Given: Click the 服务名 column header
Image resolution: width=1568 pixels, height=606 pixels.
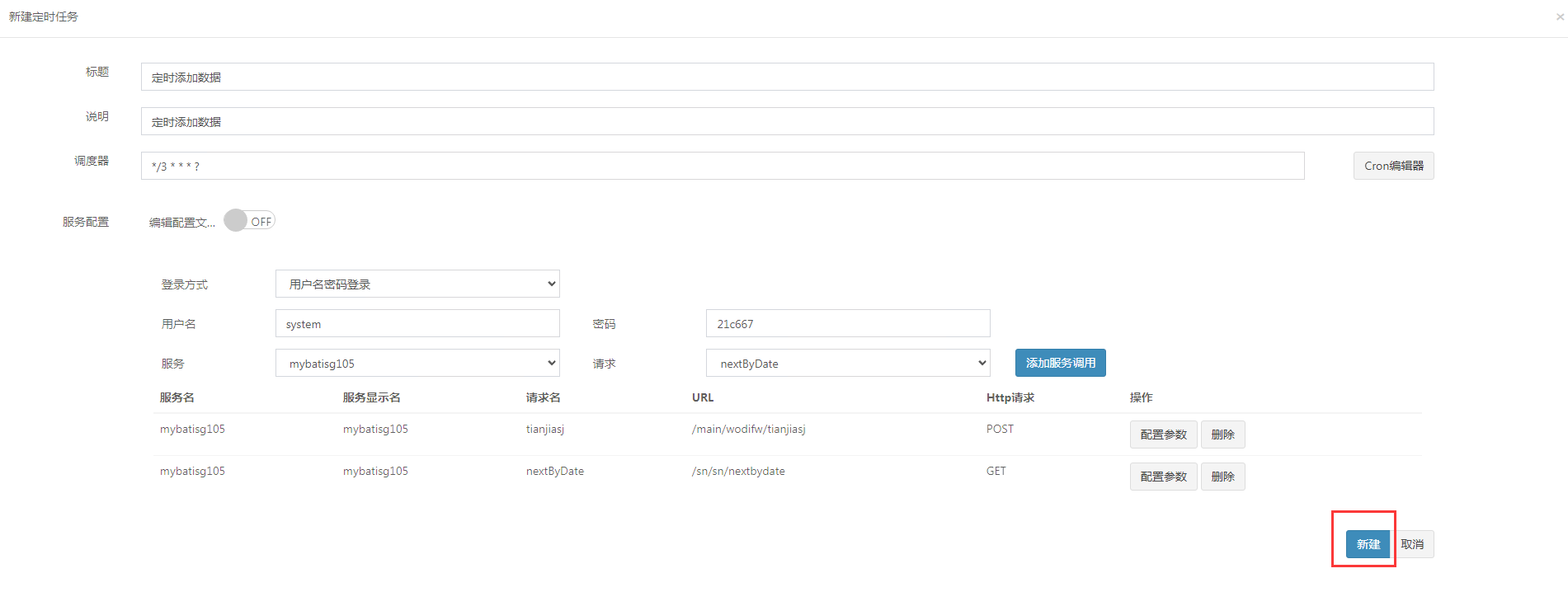Looking at the screenshot, I should click(177, 397).
